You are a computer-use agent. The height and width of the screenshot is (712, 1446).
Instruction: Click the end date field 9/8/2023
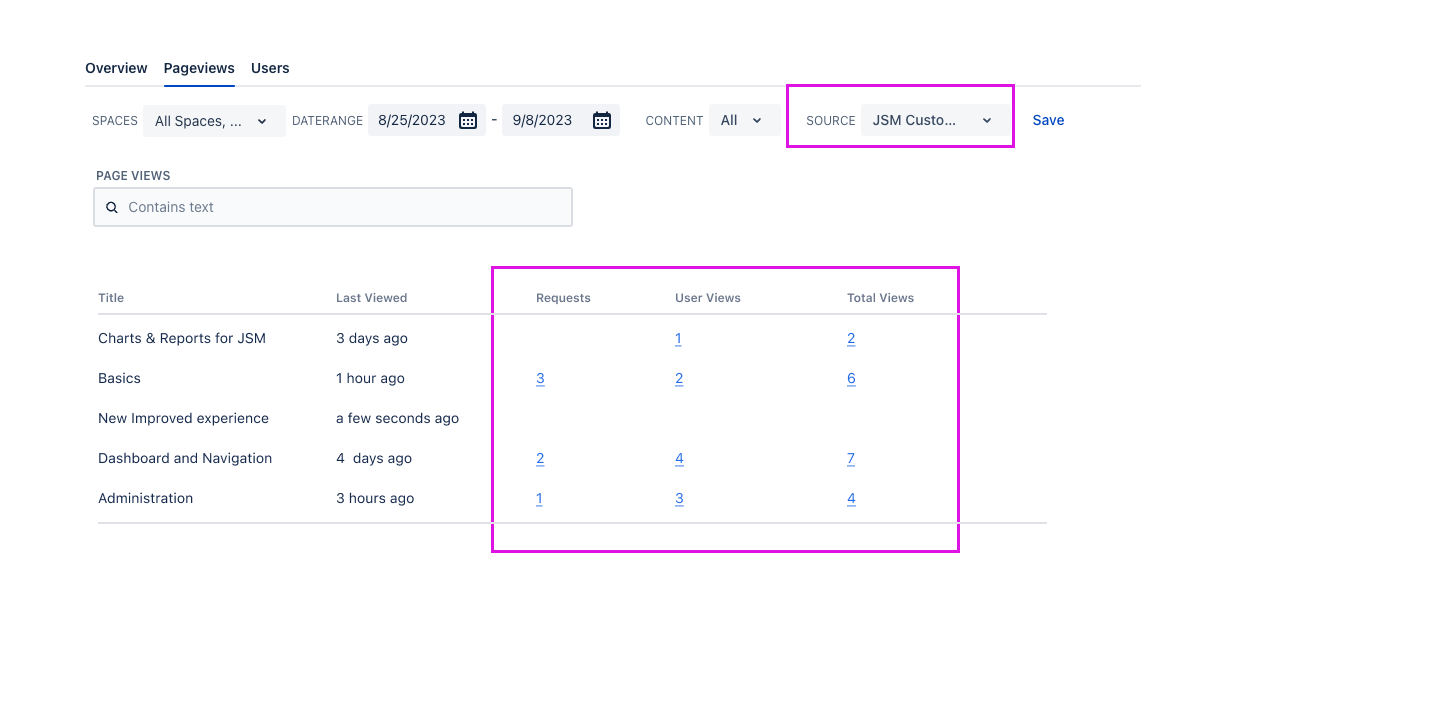coord(543,121)
